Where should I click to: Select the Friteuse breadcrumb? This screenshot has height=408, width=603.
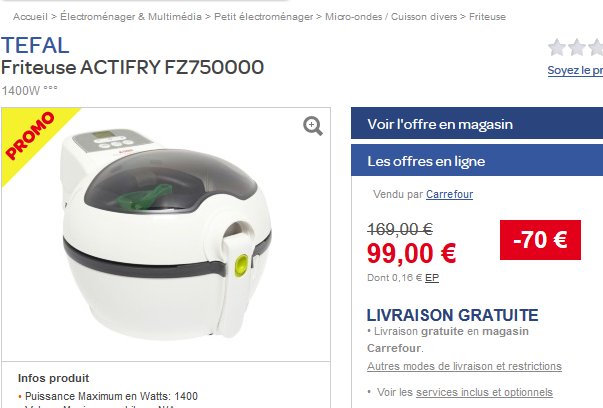[x=487, y=17]
